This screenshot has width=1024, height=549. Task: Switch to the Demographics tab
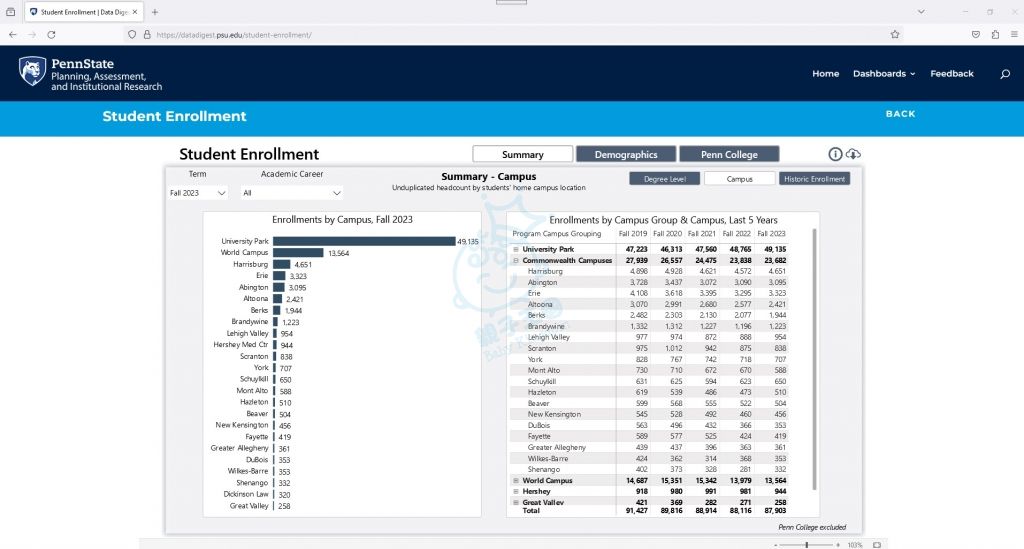tap(626, 154)
